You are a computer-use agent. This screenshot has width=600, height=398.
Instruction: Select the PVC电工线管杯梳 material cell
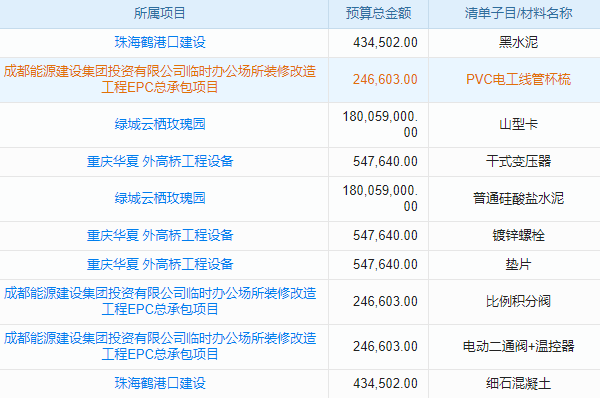point(518,80)
